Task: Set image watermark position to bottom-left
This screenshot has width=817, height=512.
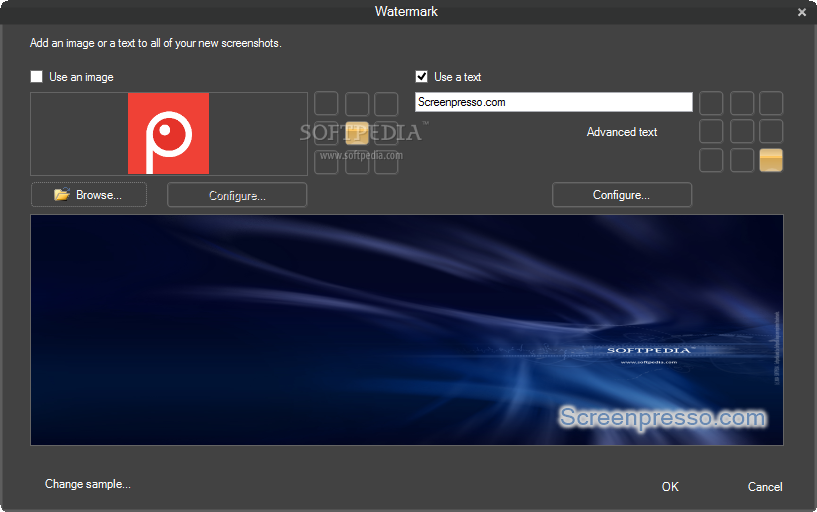Action: (x=326, y=162)
